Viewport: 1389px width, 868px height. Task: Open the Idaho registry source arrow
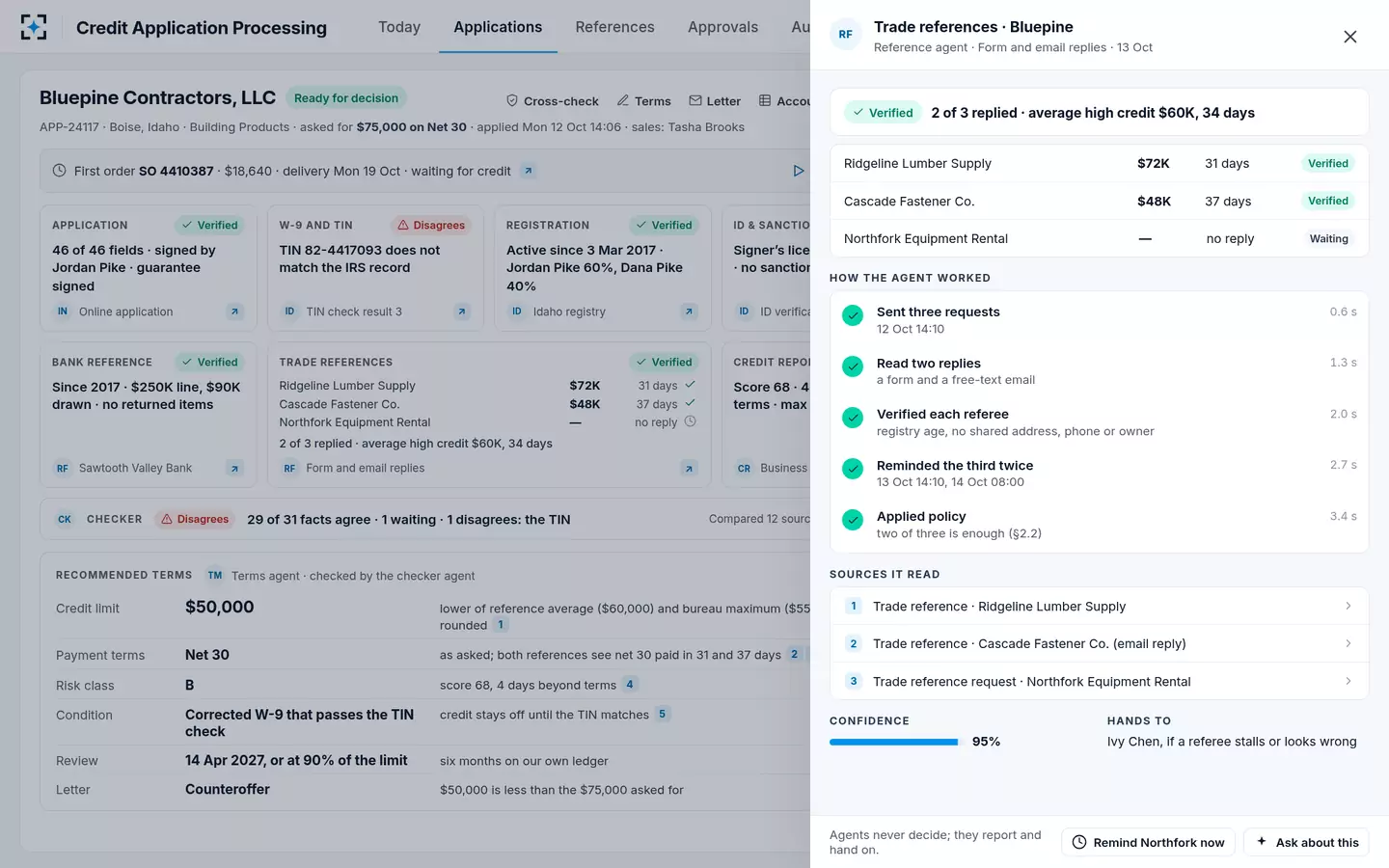click(x=689, y=312)
